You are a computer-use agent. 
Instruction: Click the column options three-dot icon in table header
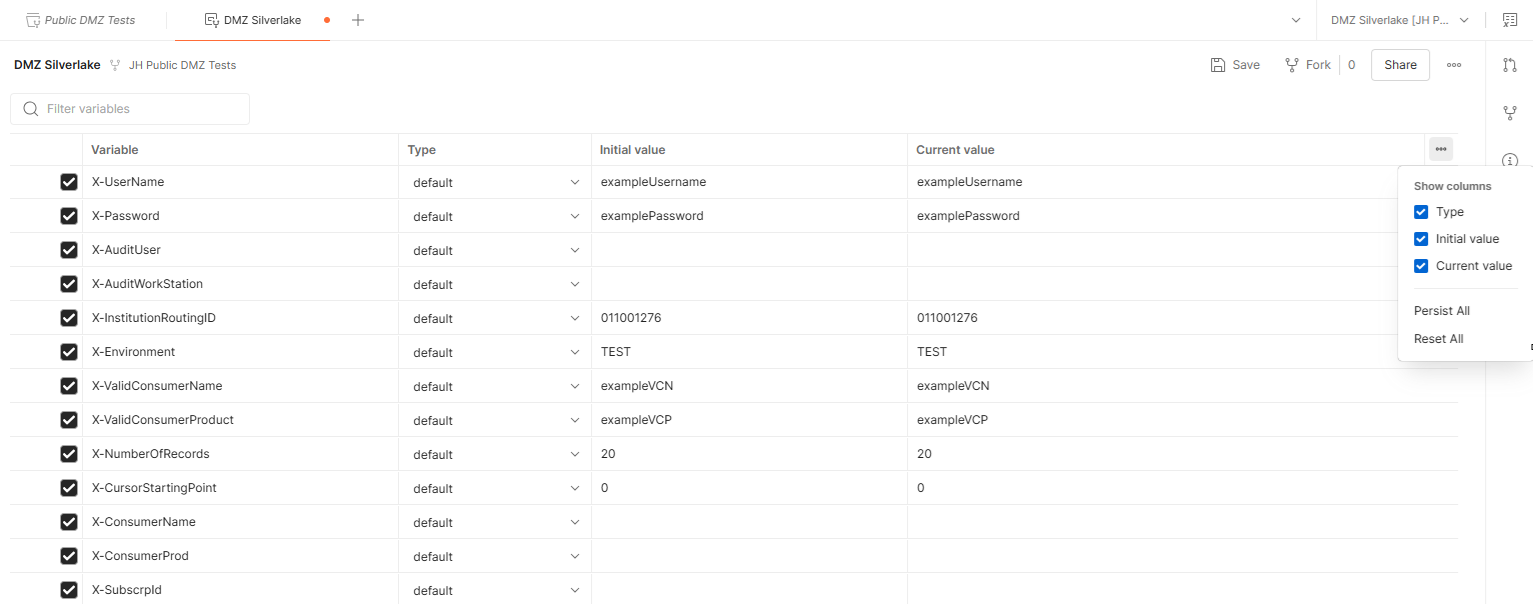pos(1440,148)
